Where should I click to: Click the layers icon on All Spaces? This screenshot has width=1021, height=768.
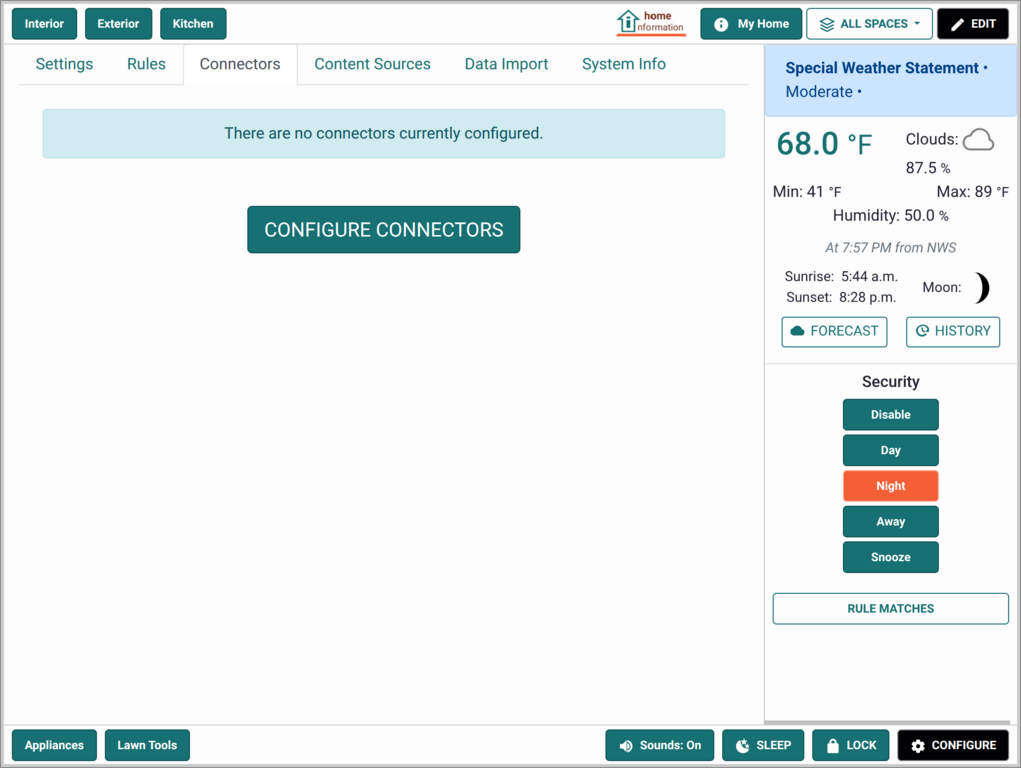click(x=826, y=24)
